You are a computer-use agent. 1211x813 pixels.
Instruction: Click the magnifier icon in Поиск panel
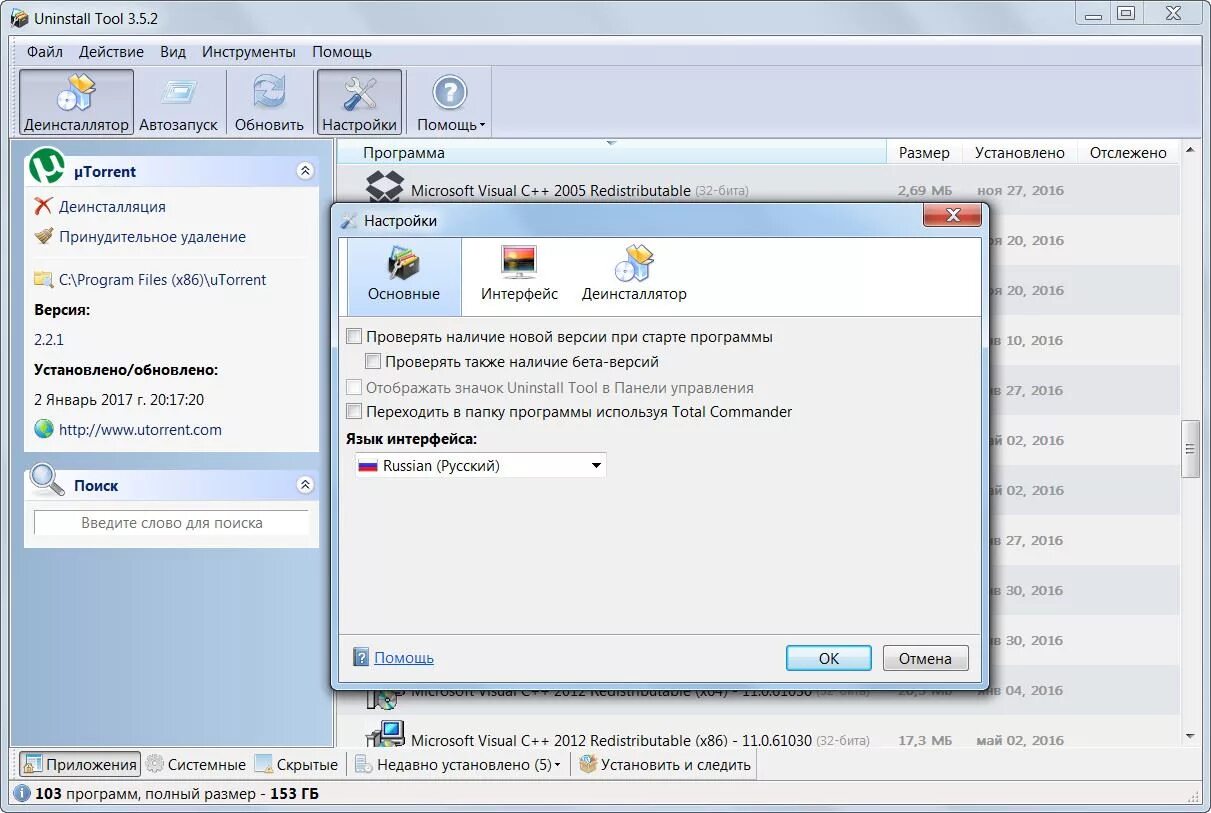(47, 481)
